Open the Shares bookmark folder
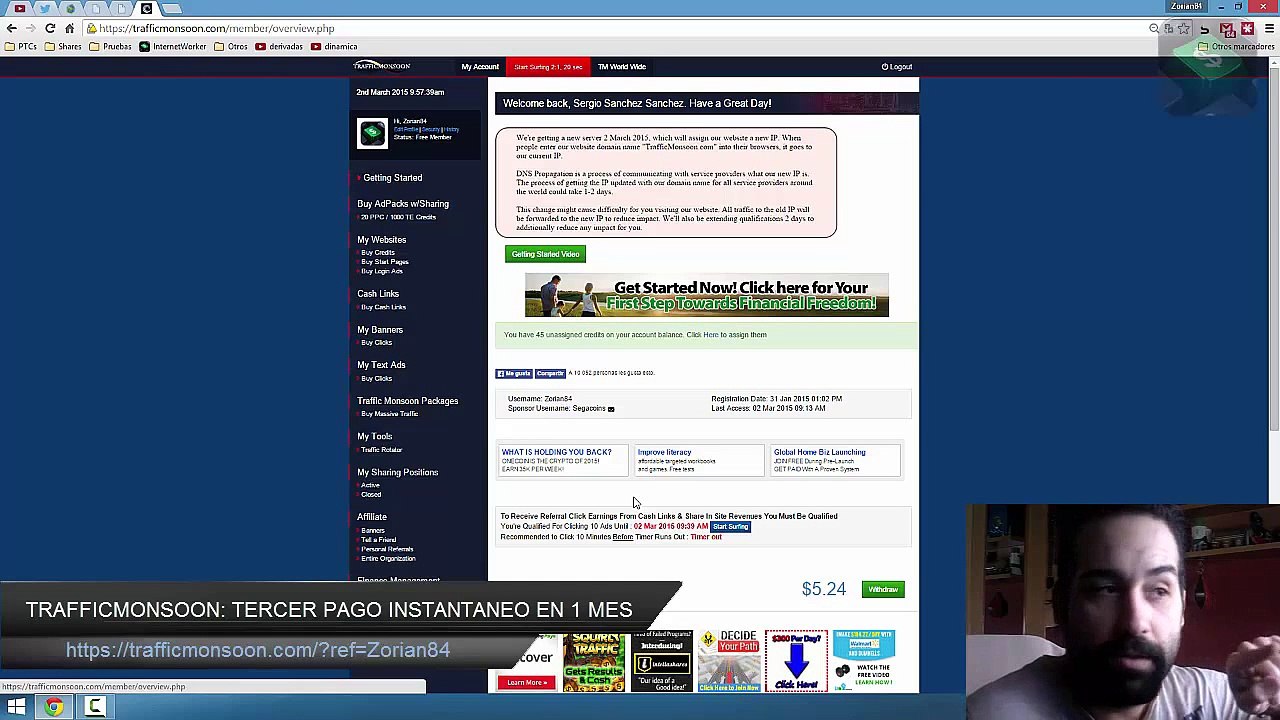Screen dimensions: 1280x720 (63, 46)
